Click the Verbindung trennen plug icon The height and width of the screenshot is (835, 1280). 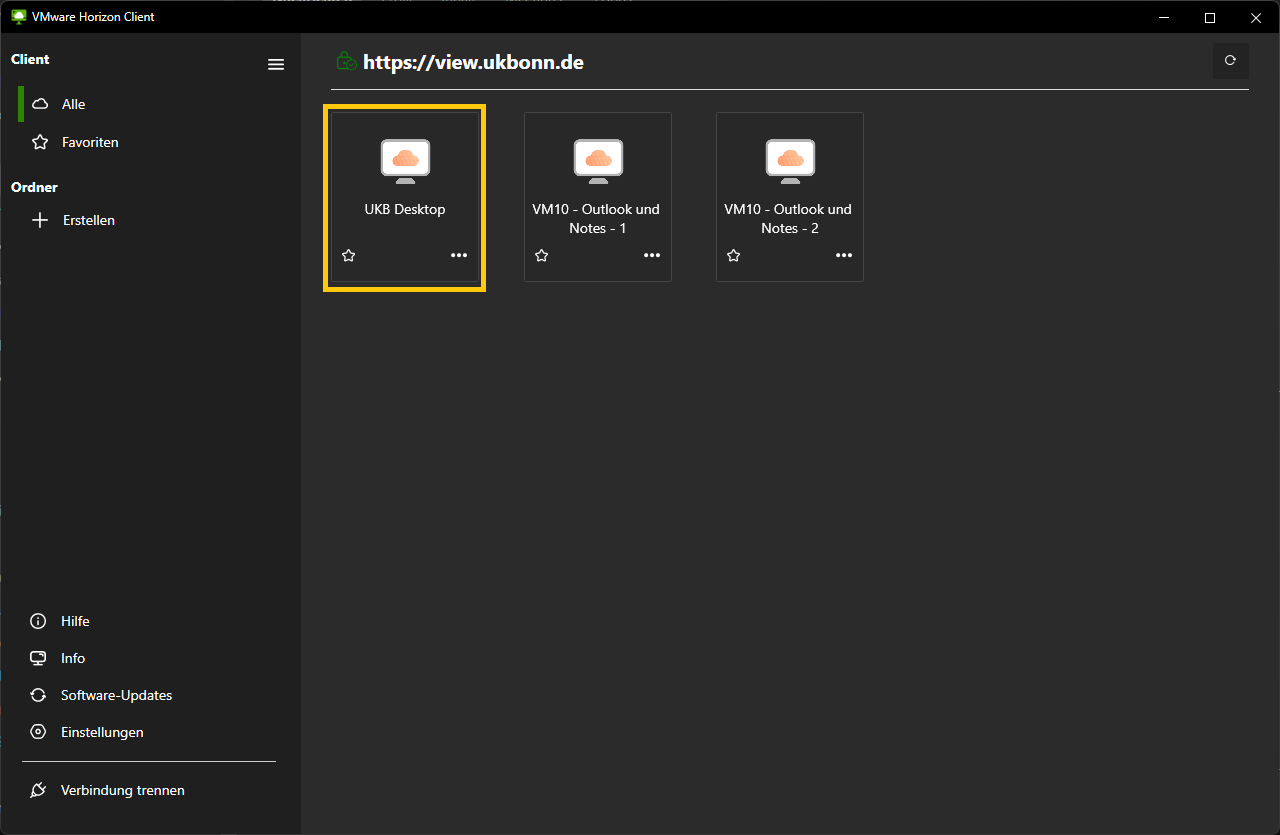(x=38, y=790)
